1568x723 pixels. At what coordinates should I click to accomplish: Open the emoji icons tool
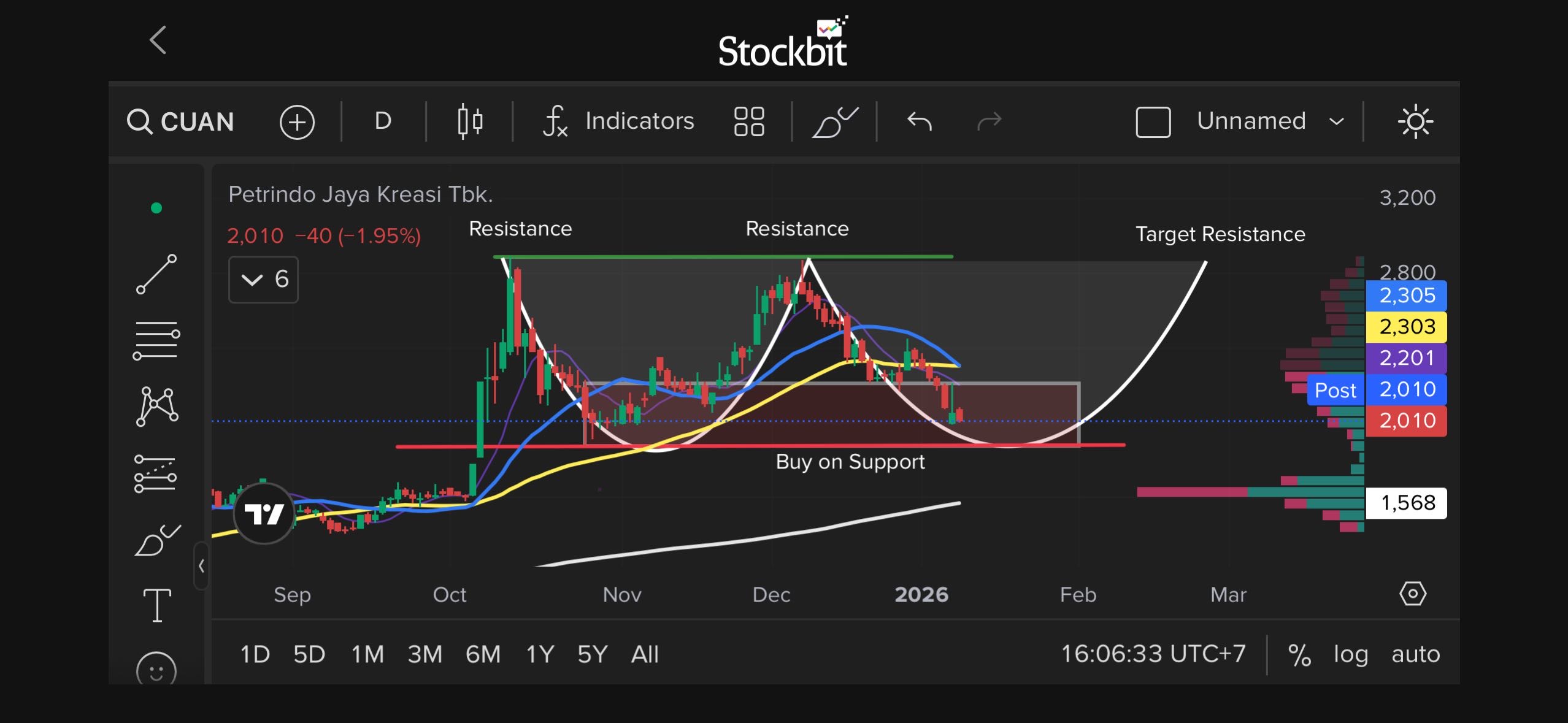coord(156,670)
